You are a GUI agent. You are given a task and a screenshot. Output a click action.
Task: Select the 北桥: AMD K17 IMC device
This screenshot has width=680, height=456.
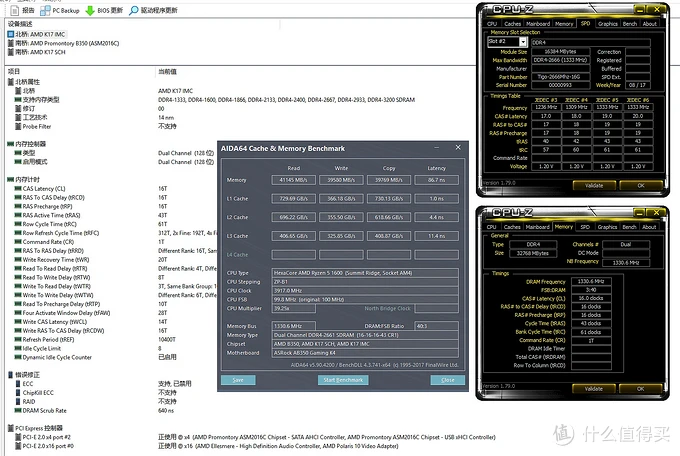click(40, 34)
